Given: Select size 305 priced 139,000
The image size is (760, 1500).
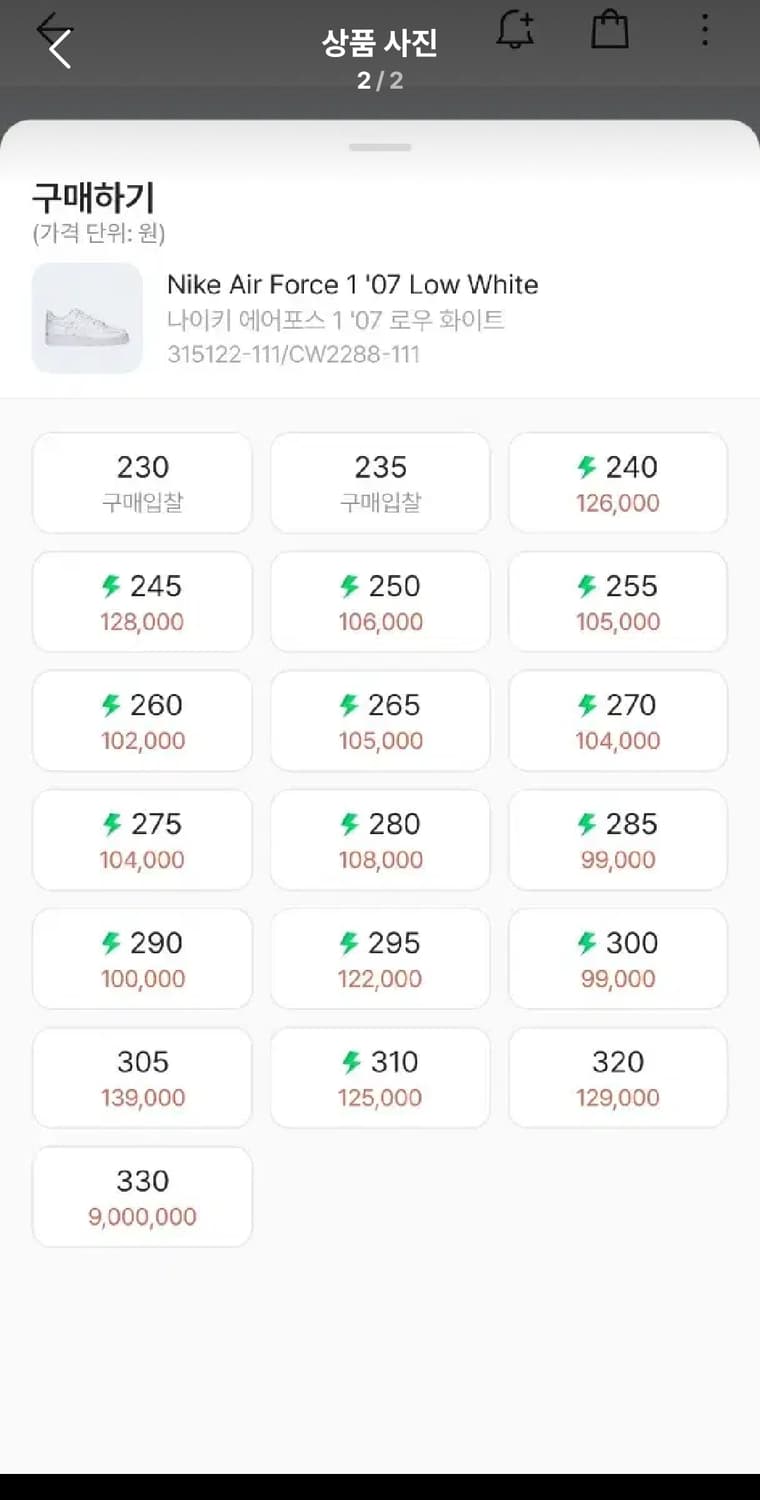Looking at the screenshot, I should click(142, 1078).
